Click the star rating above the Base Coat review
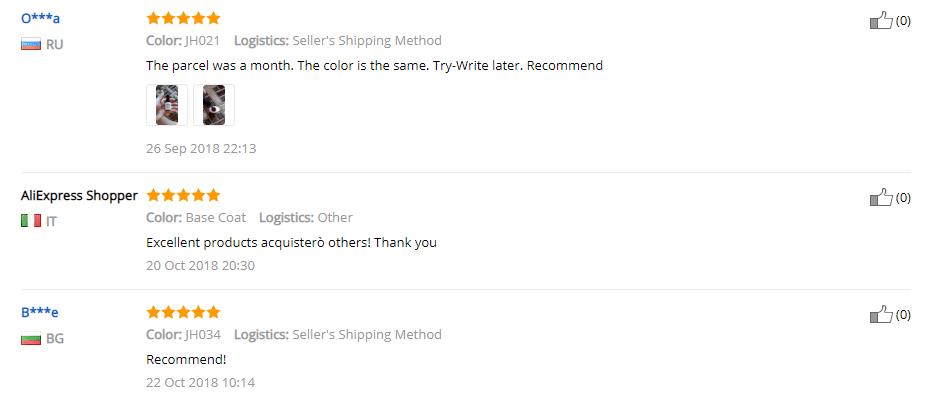This screenshot has height=400, width=942. [x=183, y=195]
